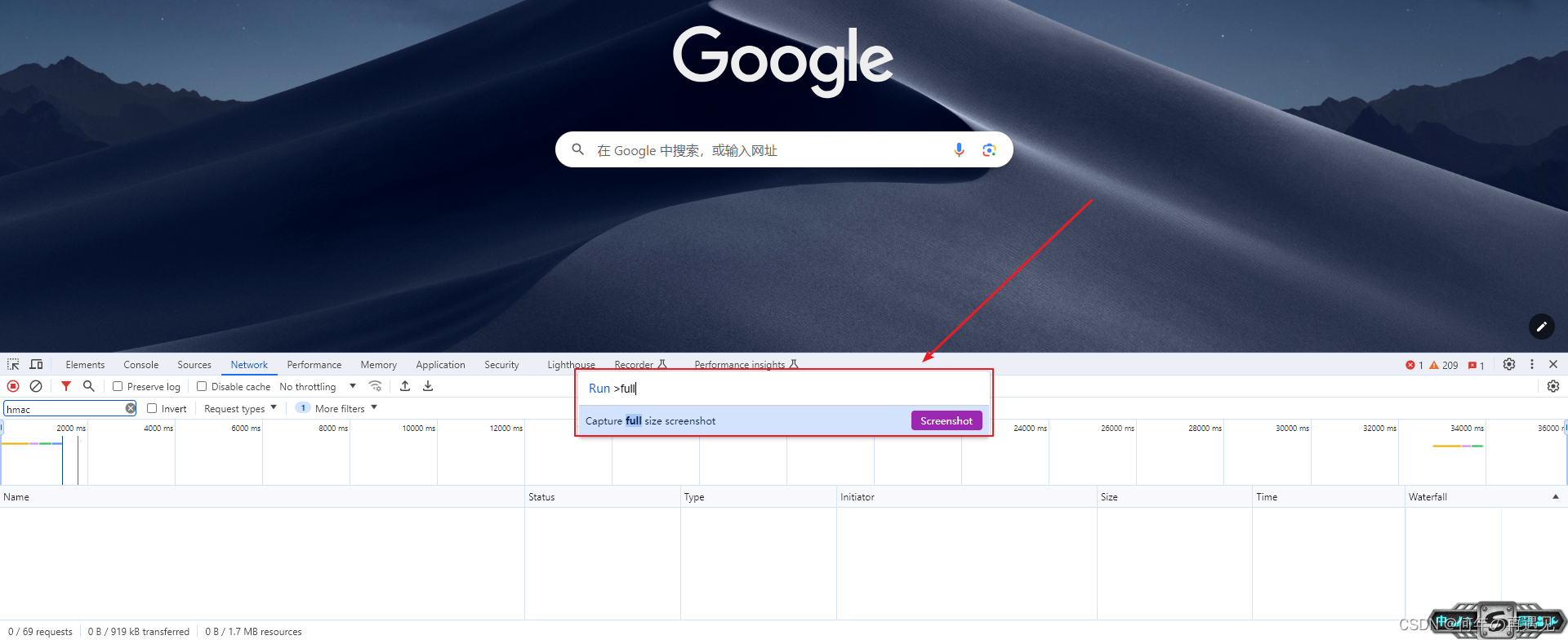Open the Lighthouse tab
The width and height of the screenshot is (1568, 640).
[x=571, y=365]
